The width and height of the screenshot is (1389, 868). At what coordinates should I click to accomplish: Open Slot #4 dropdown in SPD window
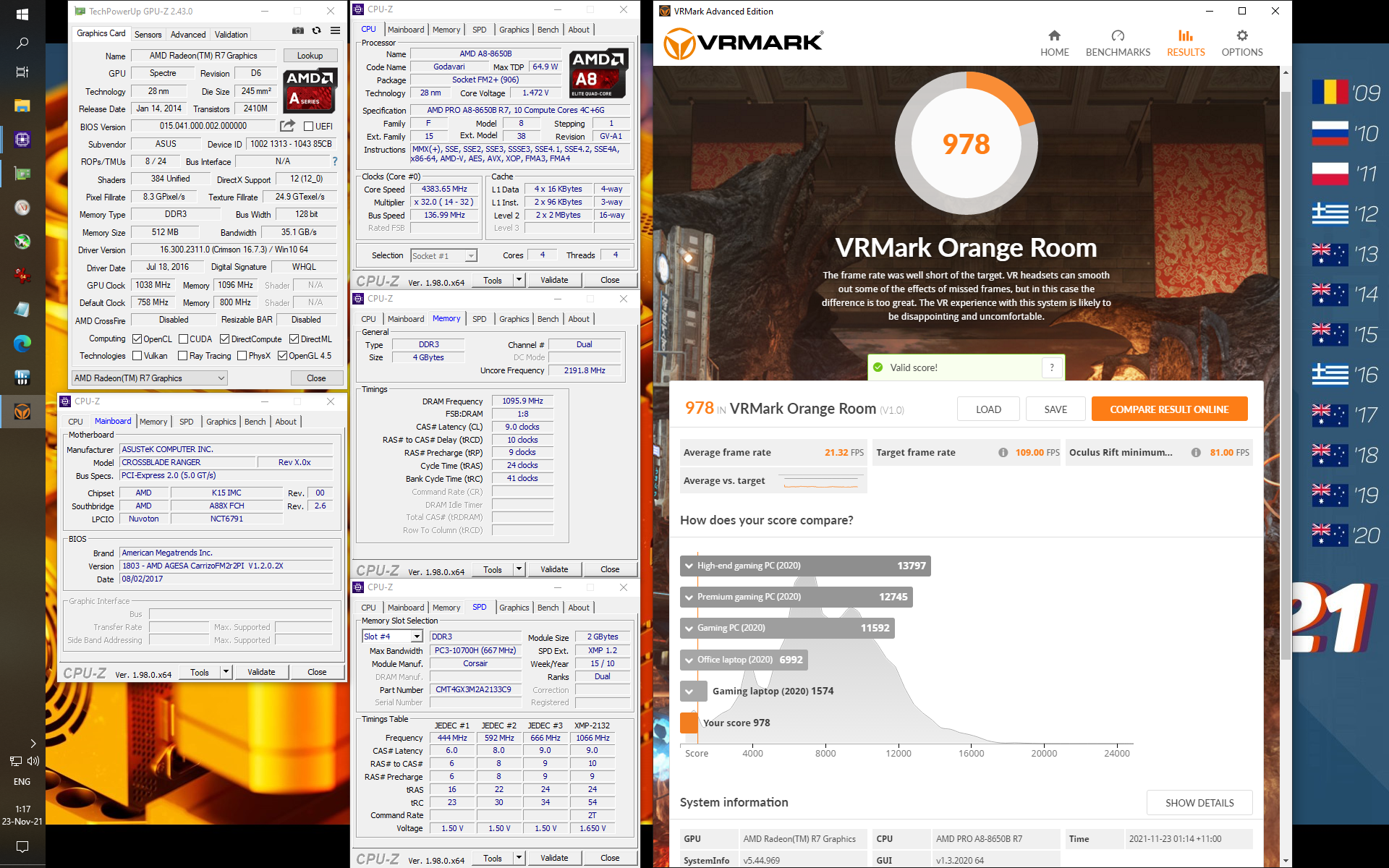click(x=392, y=637)
